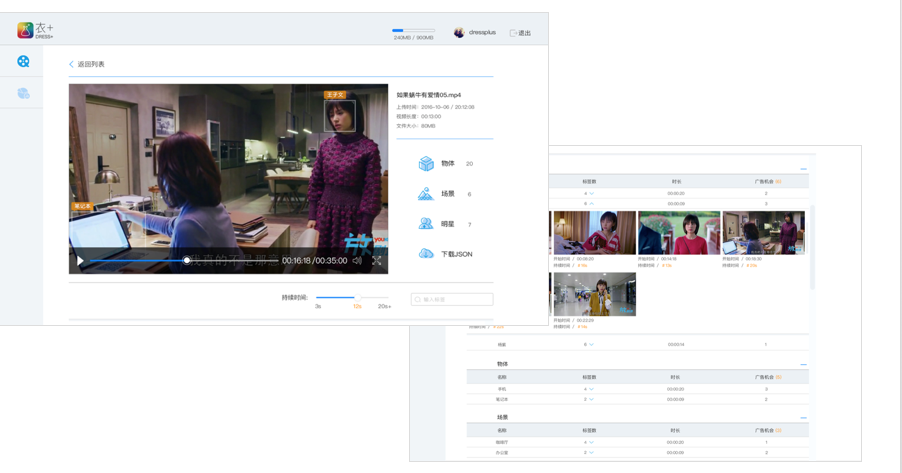
Task: Open the second sidebar icon below film reel
Action: tap(23, 94)
